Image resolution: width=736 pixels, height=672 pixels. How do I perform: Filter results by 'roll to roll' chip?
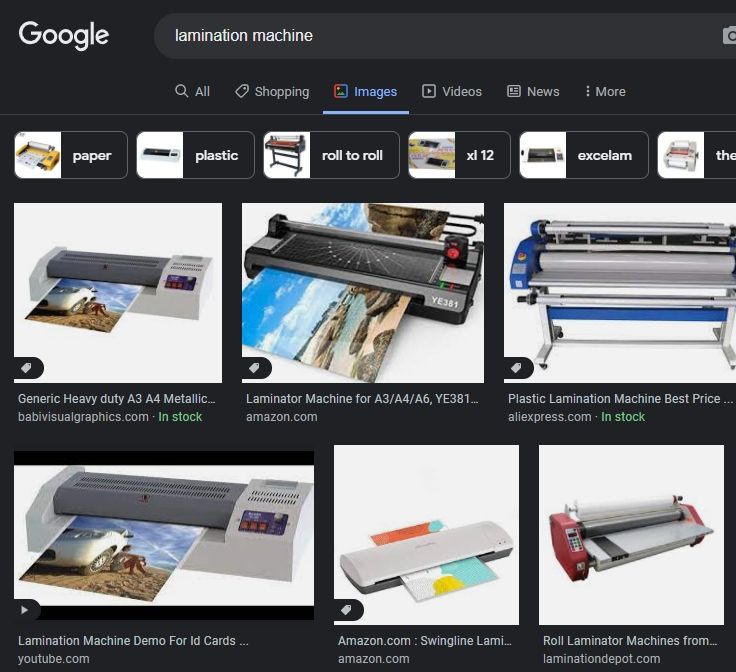point(331,155)
